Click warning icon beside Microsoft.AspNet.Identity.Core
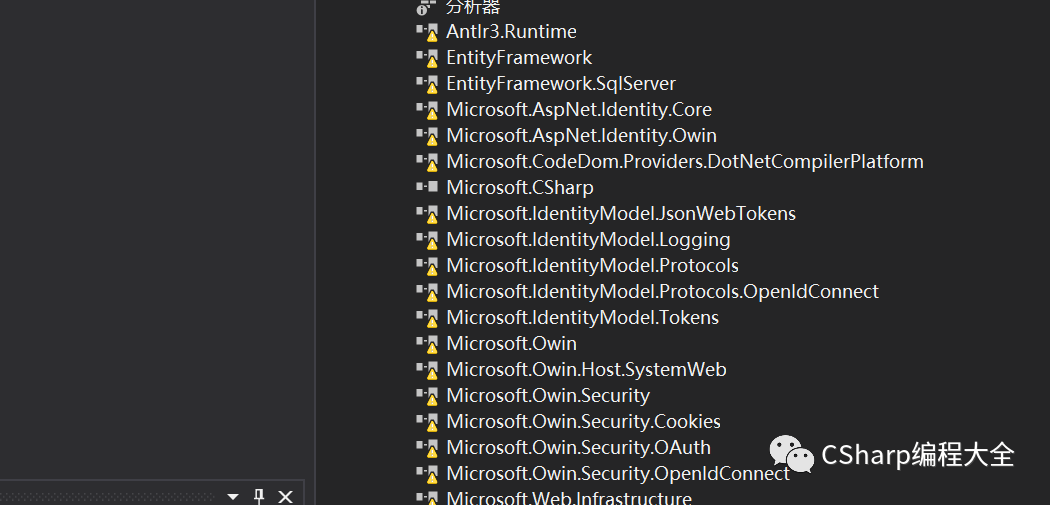This screenshot has height=505, width=1050. (x=427, y=111)
